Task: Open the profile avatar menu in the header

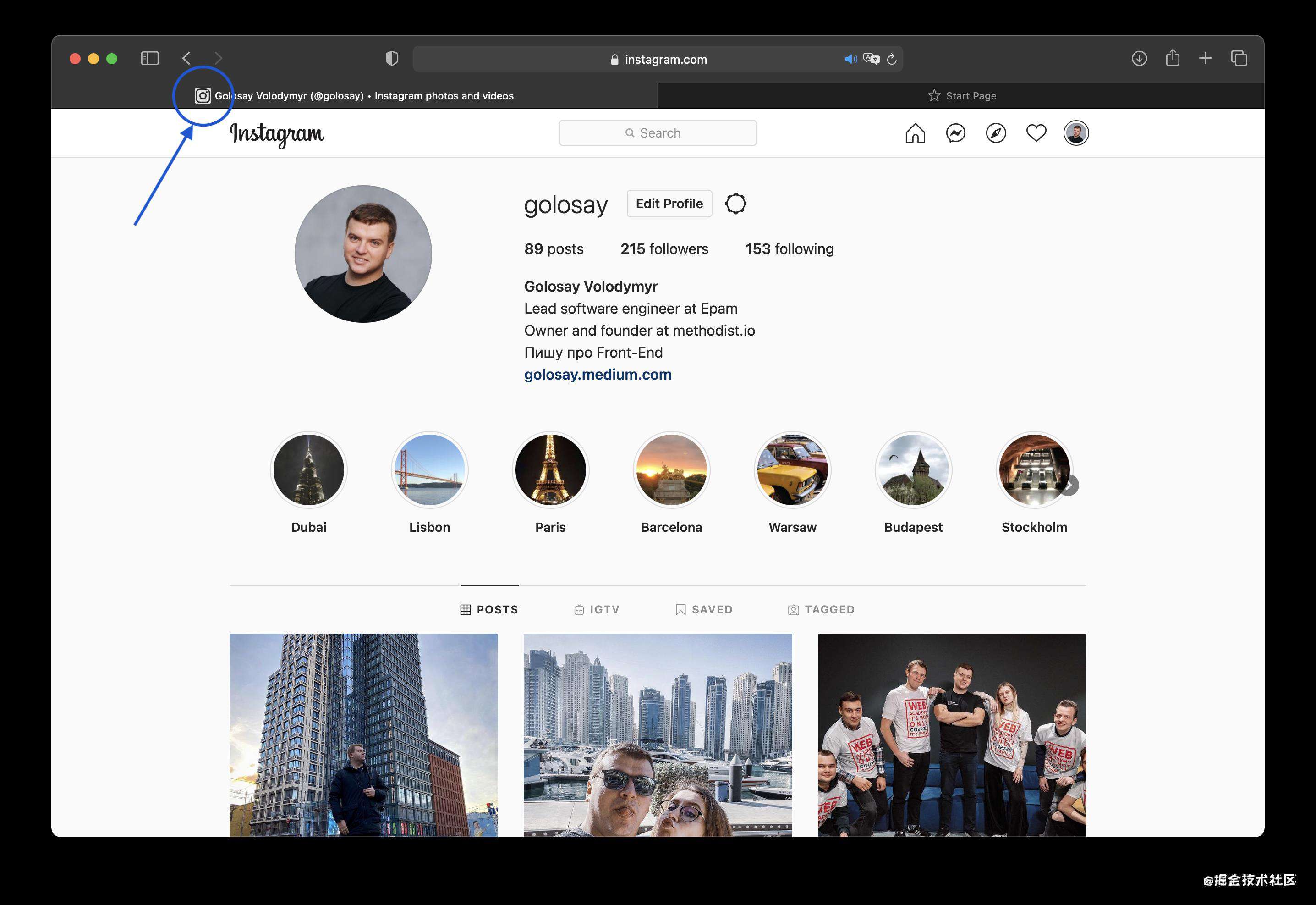Action: 1076,133
